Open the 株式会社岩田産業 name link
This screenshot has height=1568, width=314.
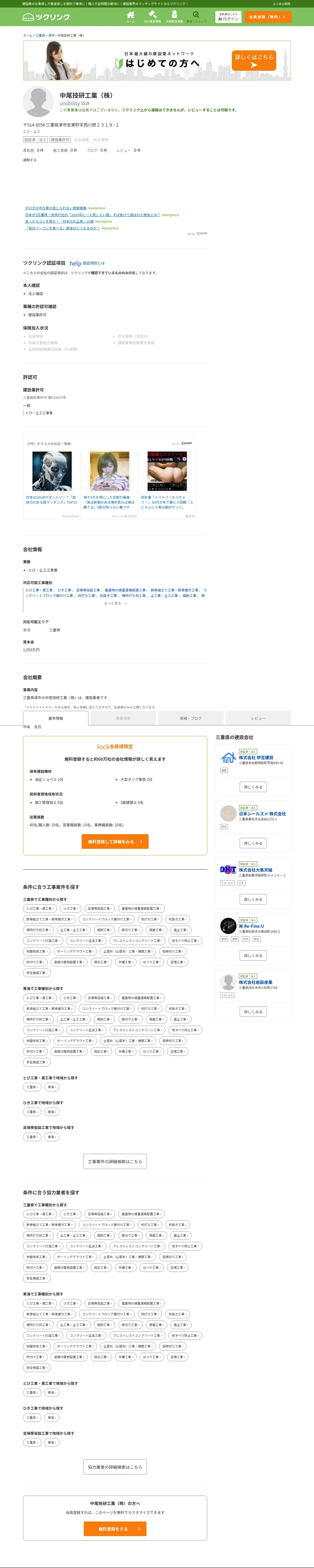click(255, 982)
